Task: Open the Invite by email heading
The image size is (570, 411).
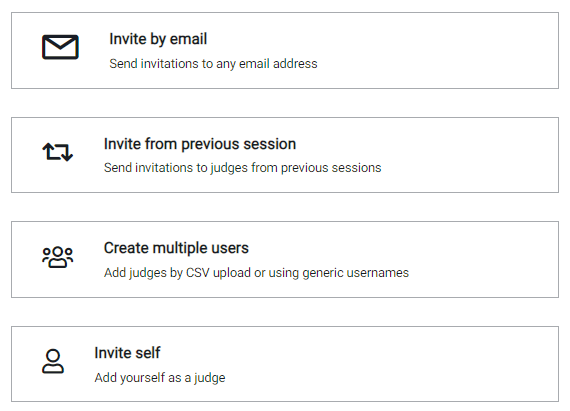Action: (x=158, y=39)
